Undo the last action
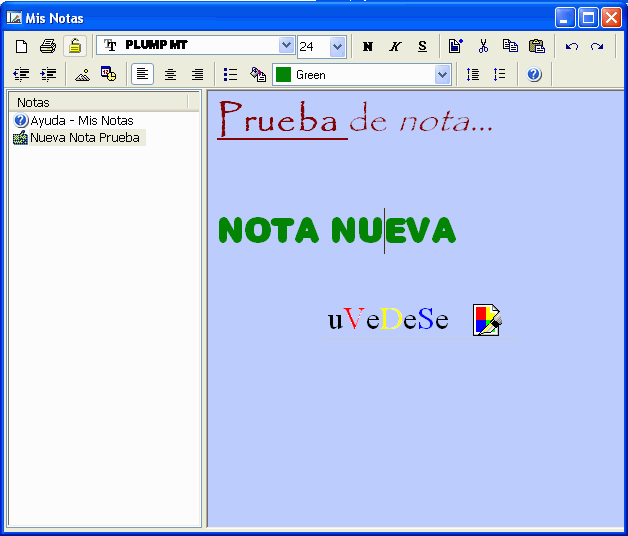 [572, 46]
